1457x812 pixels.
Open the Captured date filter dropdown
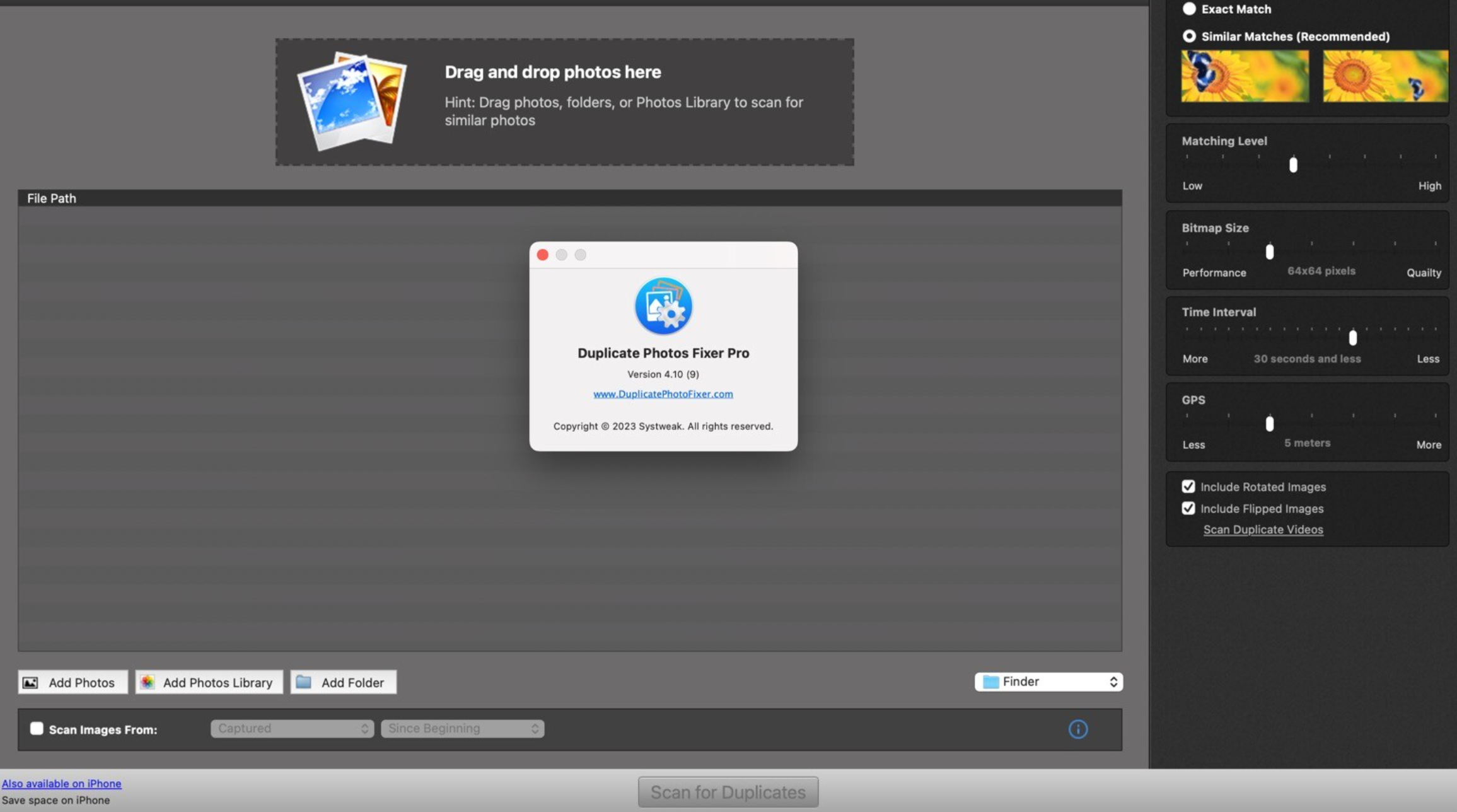[x=290, y=728]
